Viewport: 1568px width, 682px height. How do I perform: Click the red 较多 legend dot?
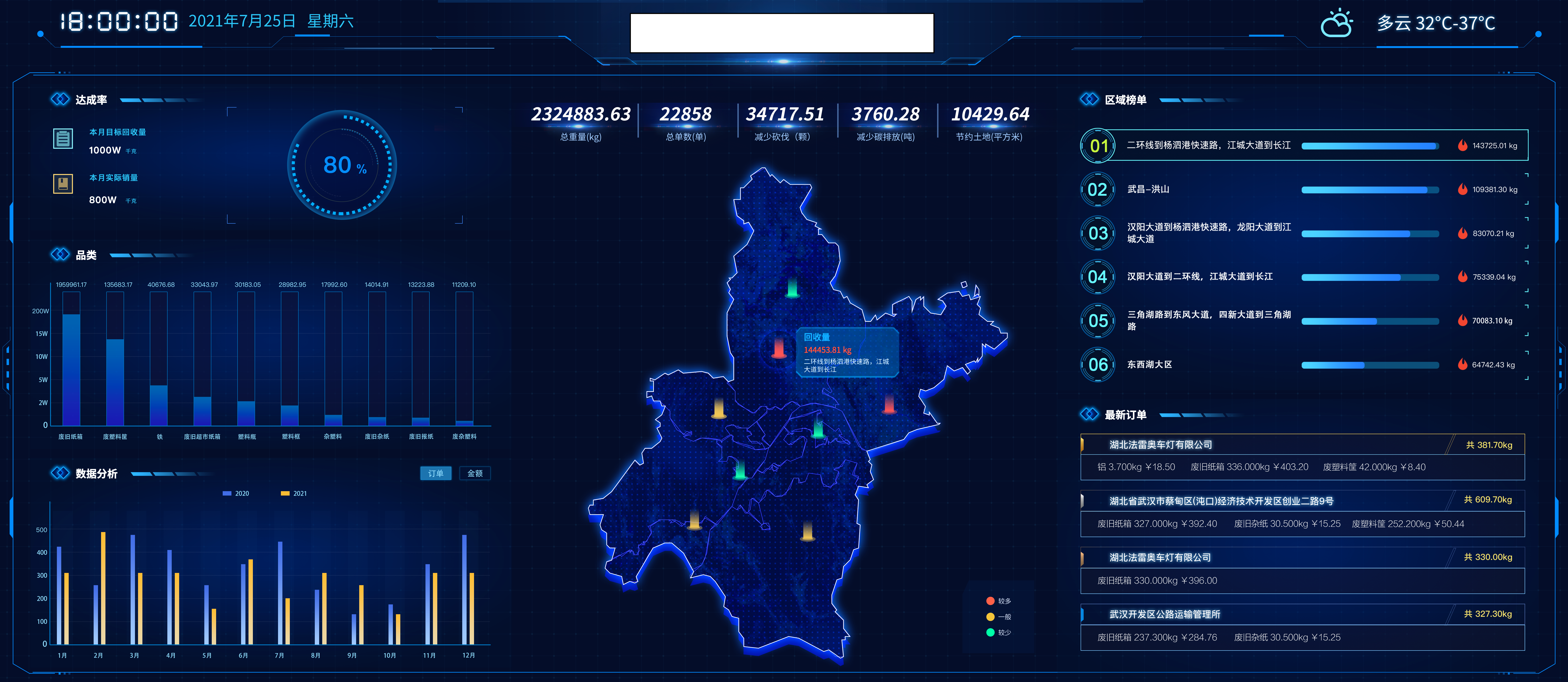click(990, 601)
